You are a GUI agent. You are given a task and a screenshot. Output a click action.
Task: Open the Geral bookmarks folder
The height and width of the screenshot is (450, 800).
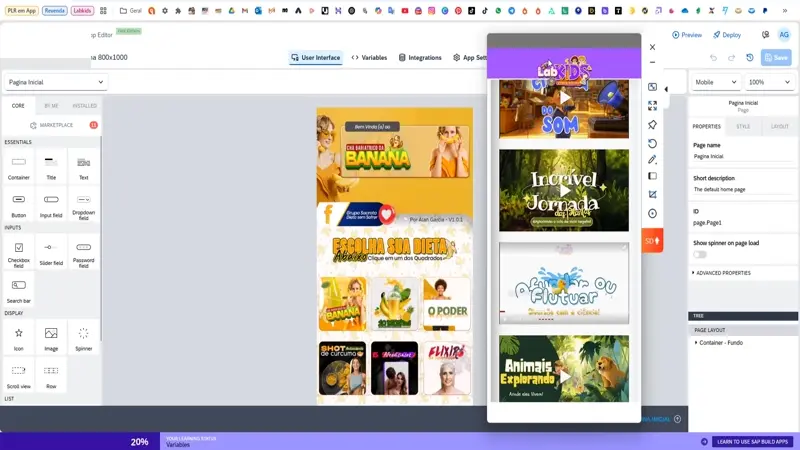click(x=131, y=10)
